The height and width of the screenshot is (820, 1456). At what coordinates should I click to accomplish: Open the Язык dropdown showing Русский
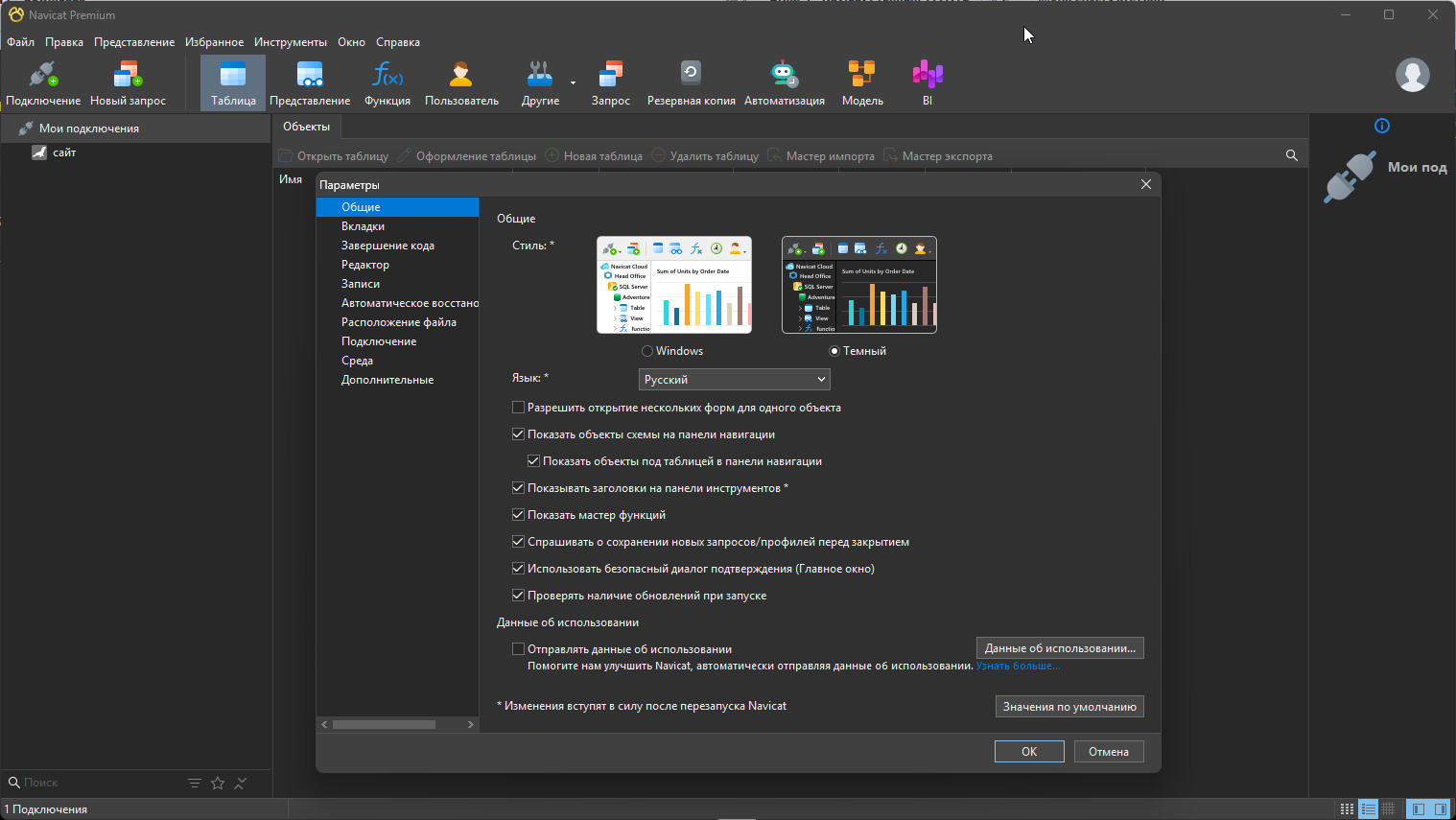(734, 380)
